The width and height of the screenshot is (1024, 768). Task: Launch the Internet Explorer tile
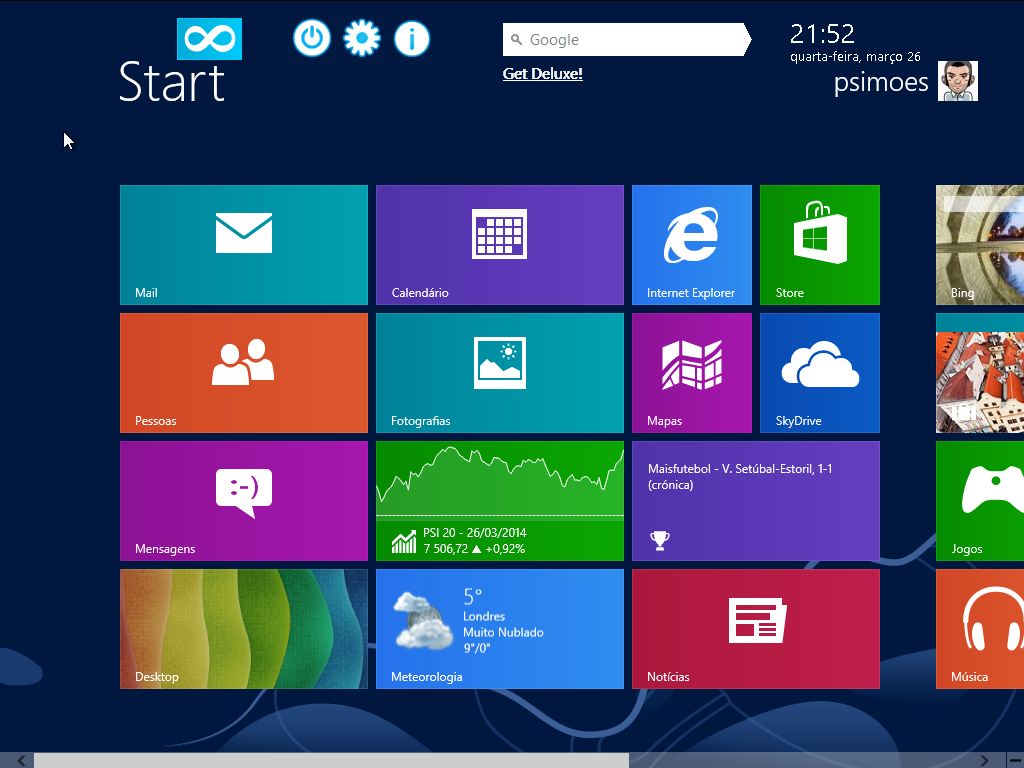pos(692,245)
